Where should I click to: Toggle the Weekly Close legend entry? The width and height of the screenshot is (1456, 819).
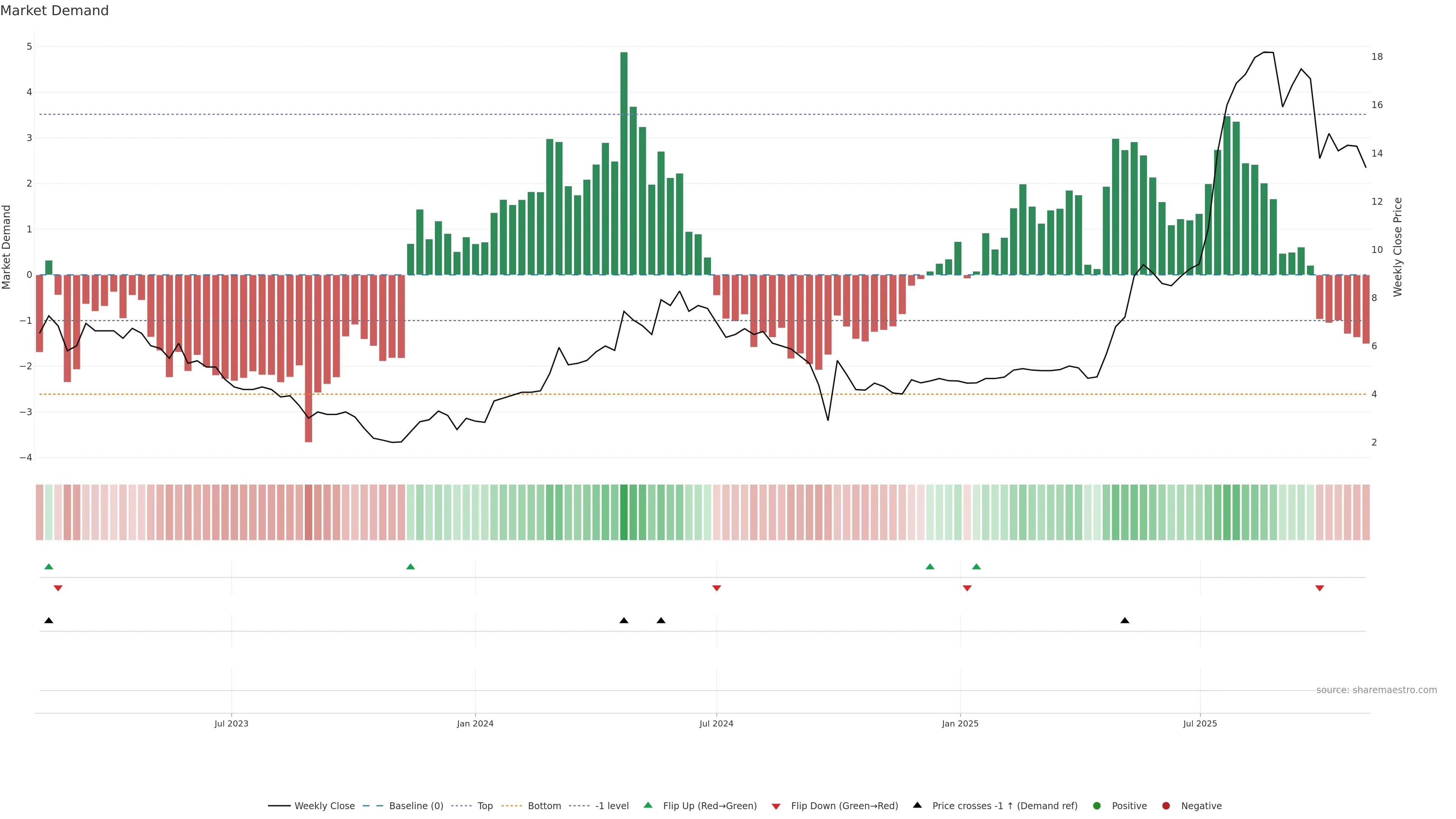click(x=325, y=806)
